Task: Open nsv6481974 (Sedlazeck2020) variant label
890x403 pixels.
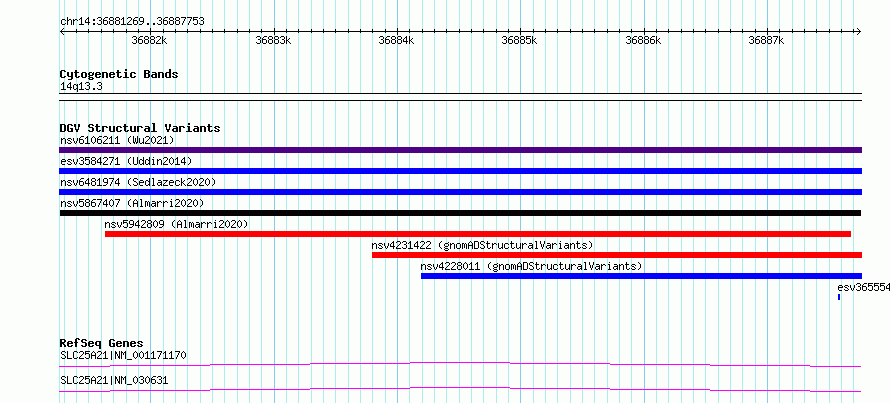Action: pyautogui.click(x=138, y=182)
